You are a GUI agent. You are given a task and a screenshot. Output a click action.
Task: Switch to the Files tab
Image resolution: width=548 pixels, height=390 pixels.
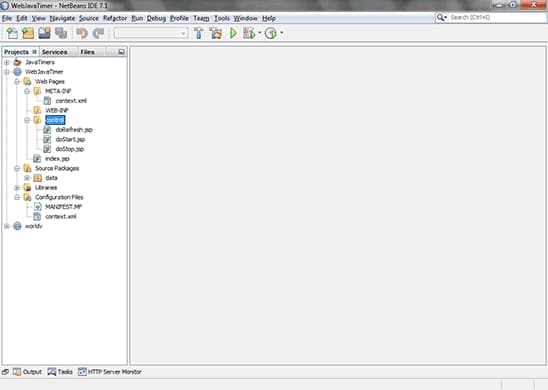click(87, 52)
